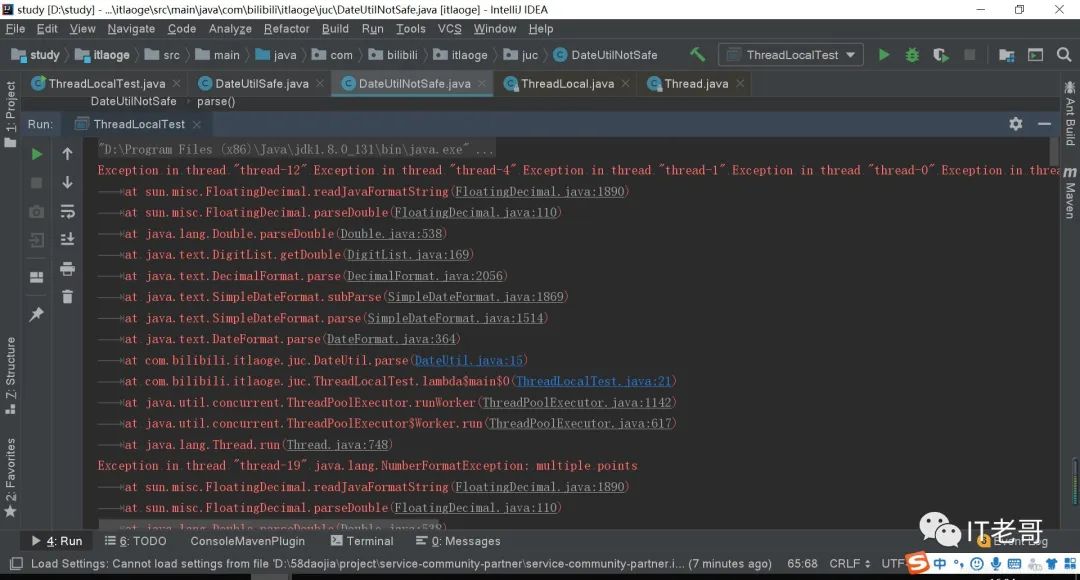
Task: Open the VCS menu
Action: [x=450, y=29]
